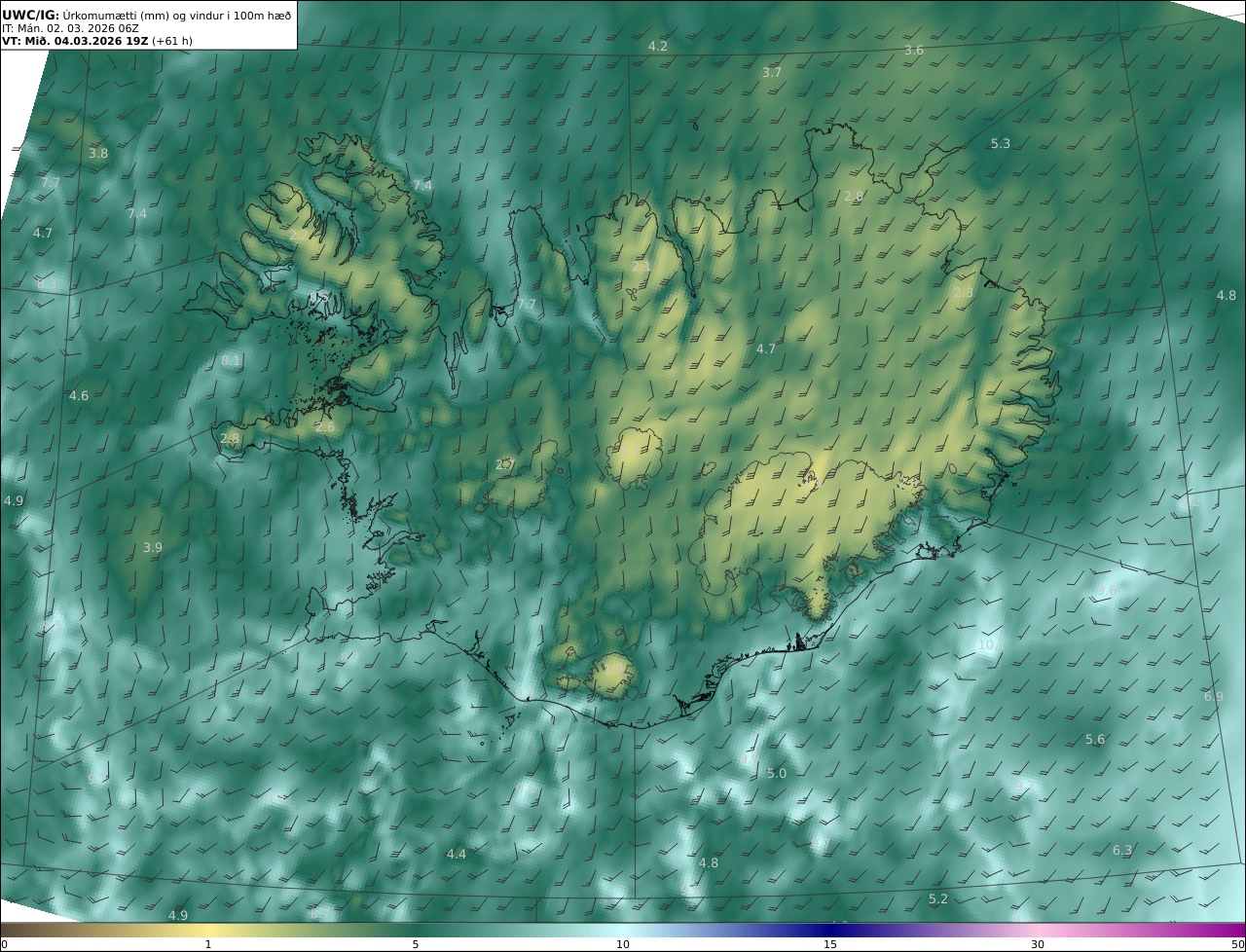
Task: Pick the 5.3 value label
Action: click(1001, 144)
